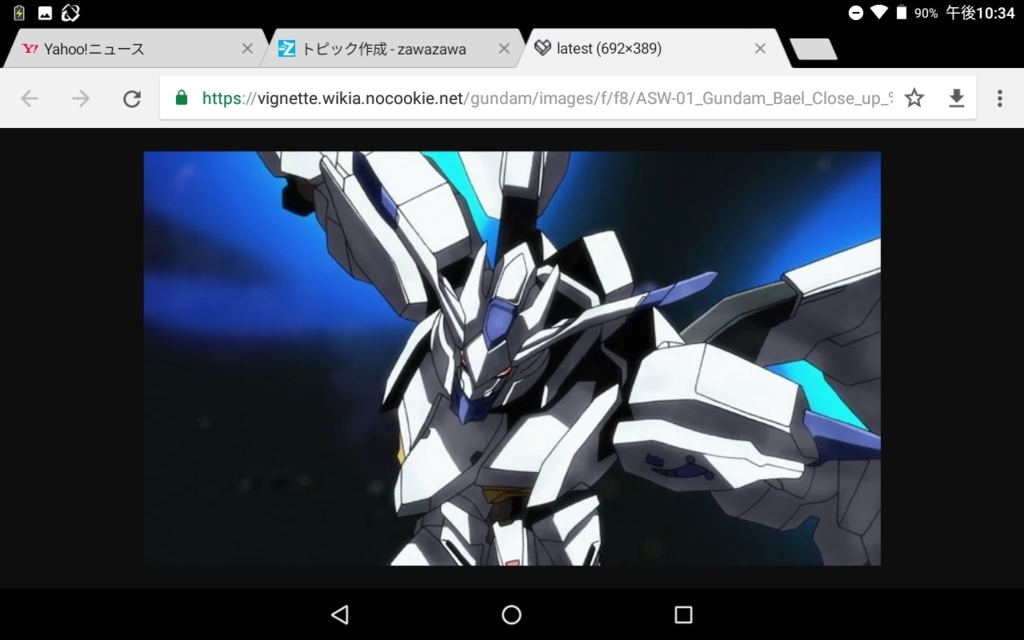Viewport: 1024px width, 640px height.
Task: Close the Yahoo!ニュース tab
Action: coord(248,48)
